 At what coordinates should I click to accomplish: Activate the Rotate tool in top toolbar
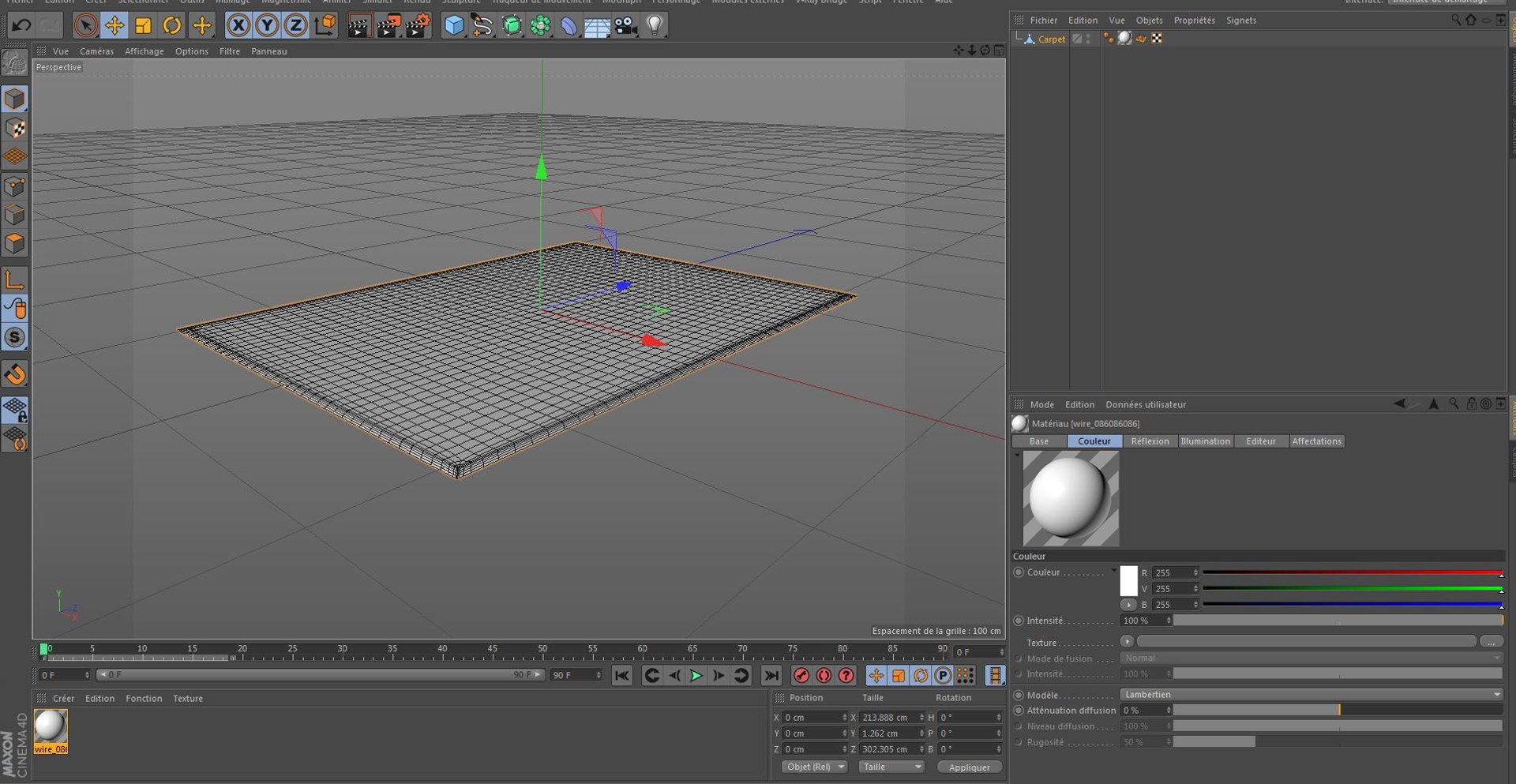[171, 25]
